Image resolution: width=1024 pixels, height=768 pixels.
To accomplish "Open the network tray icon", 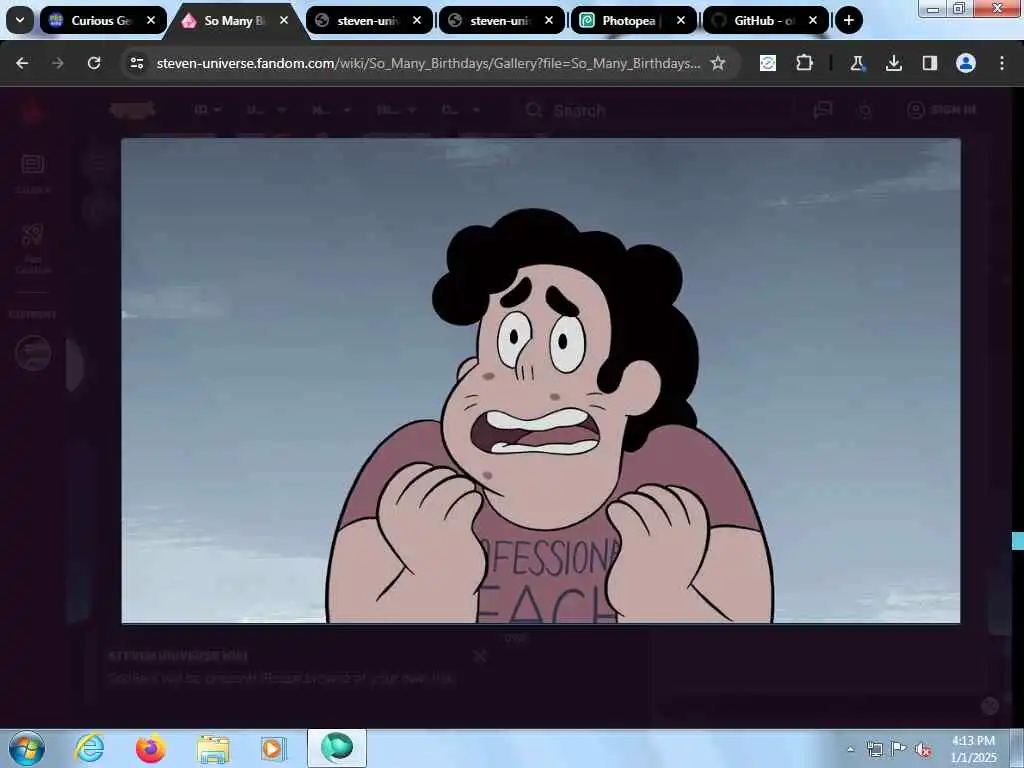I will pos(874,749).
